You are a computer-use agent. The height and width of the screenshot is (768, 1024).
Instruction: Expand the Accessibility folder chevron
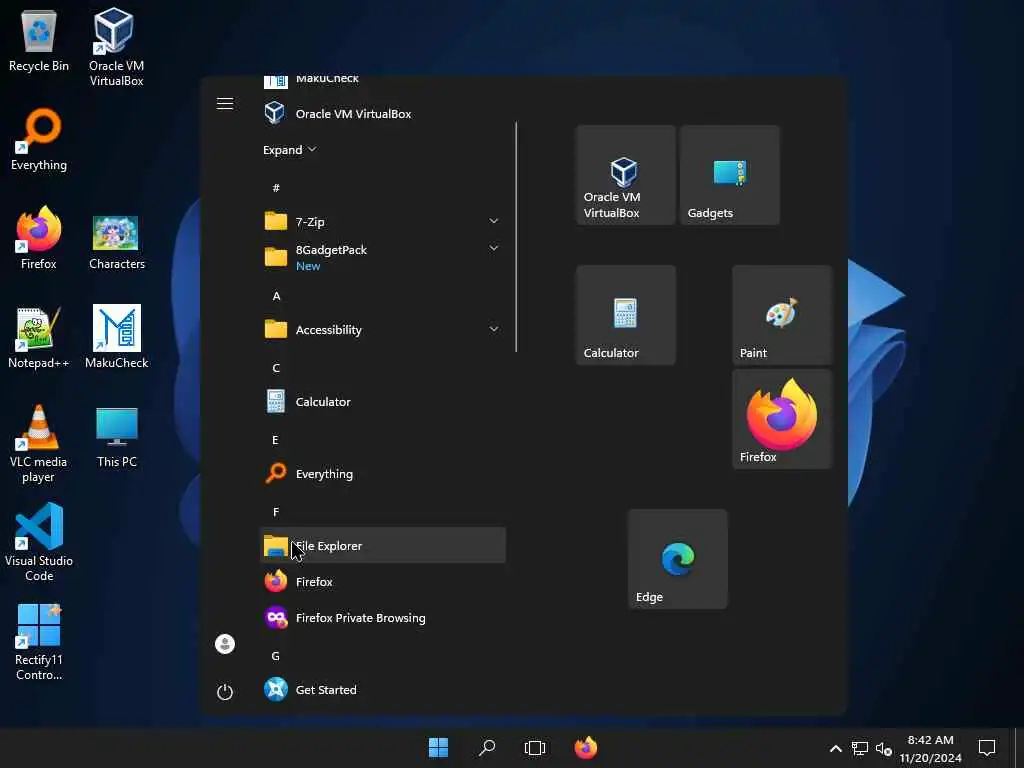tap(494, 330)
